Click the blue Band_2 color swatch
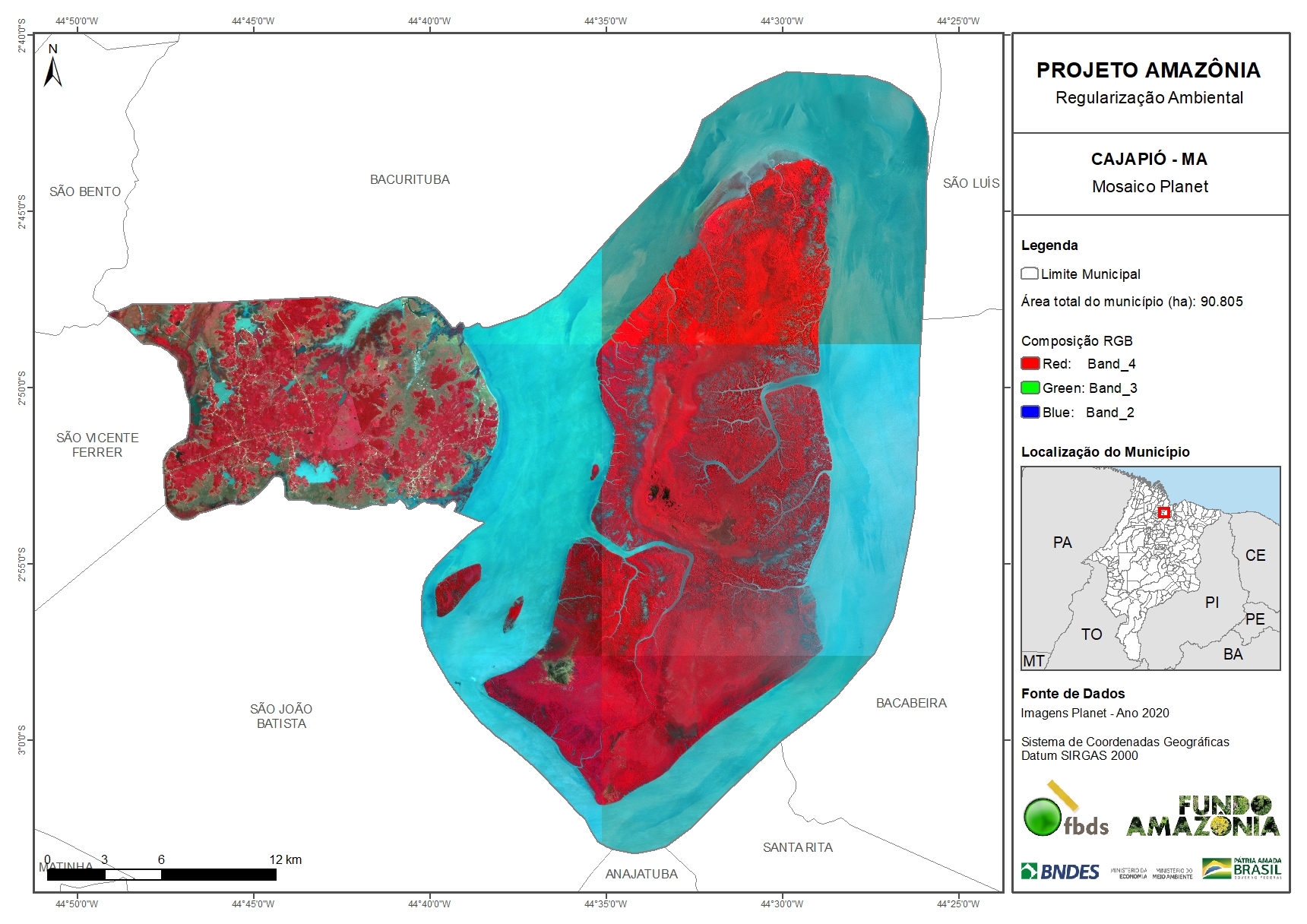The height and width of the screenshot is (924, 1307). click(1030, 413)
